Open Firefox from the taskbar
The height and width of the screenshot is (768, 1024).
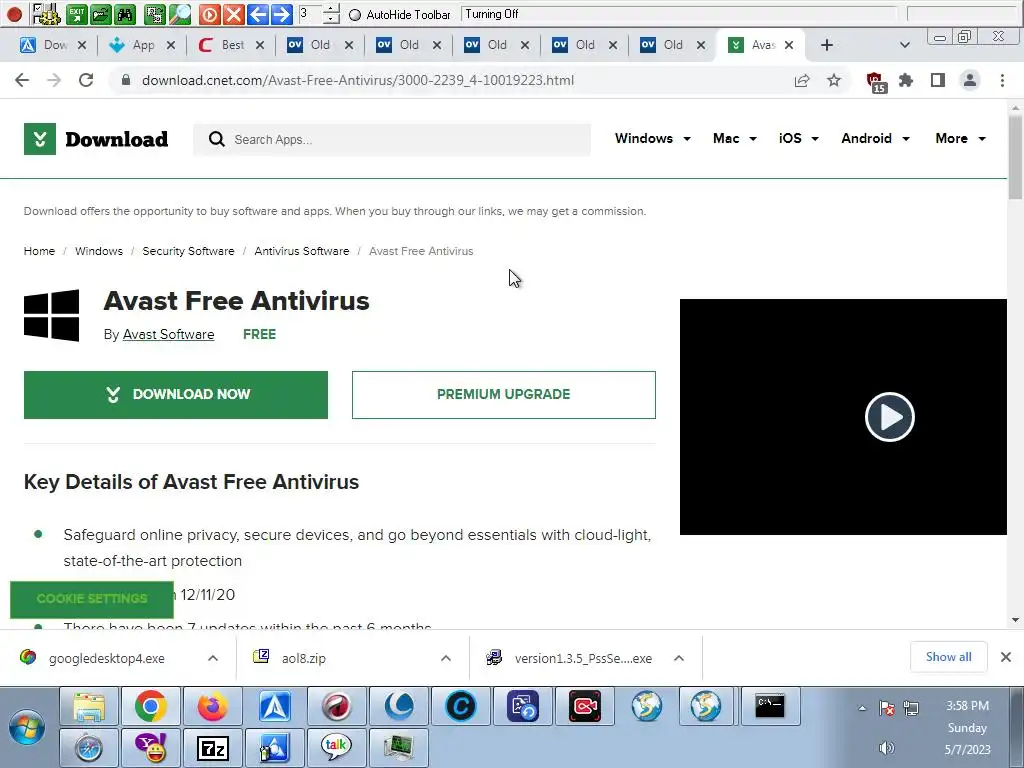(213, 706)
